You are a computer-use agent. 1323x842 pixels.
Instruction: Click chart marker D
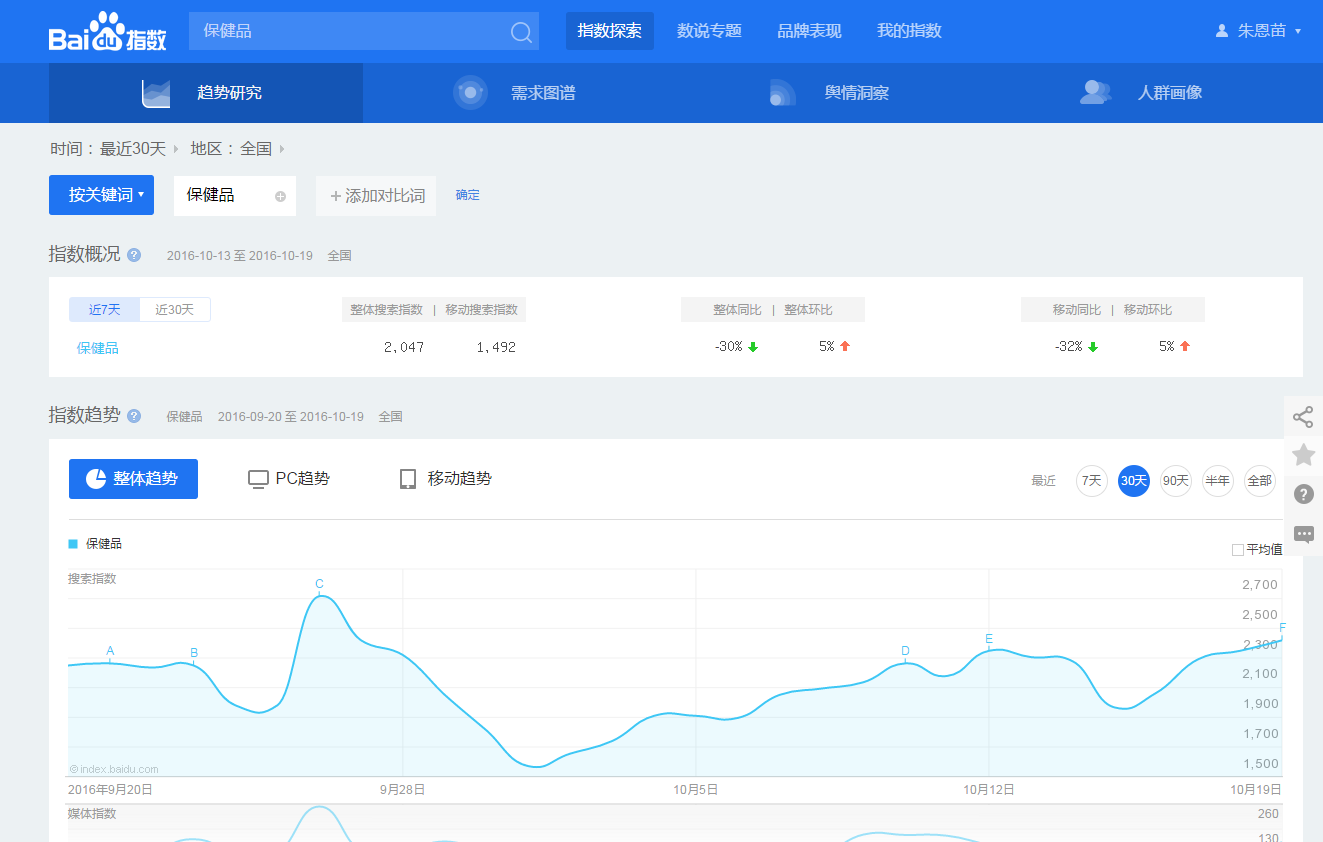pos(905,651)
